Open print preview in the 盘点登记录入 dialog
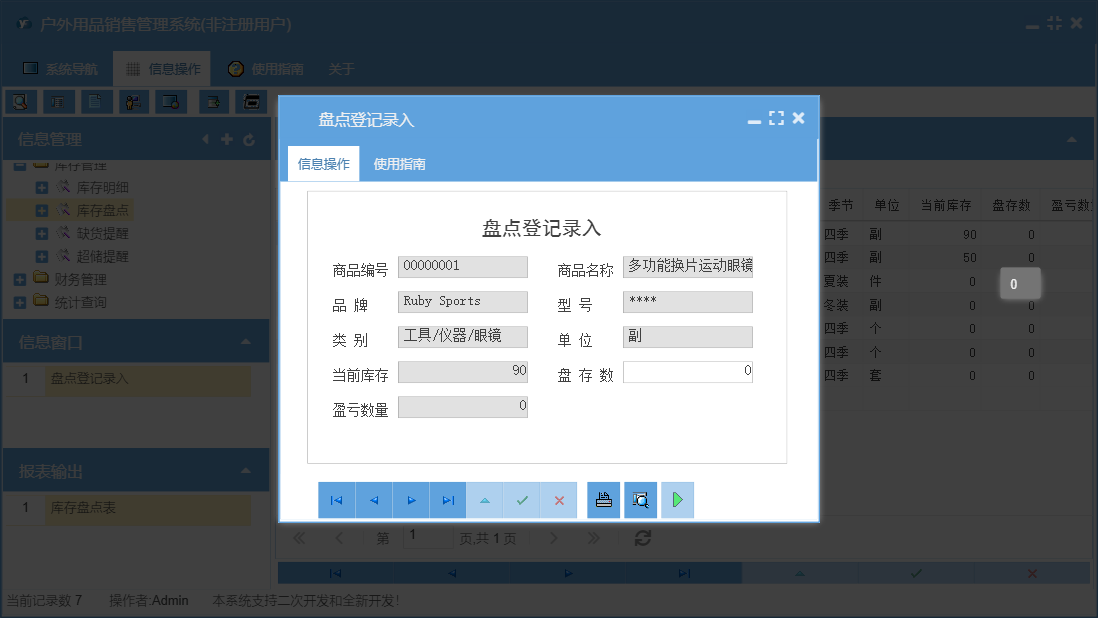Screen dimensions: 1098x618 coord(640,499)
